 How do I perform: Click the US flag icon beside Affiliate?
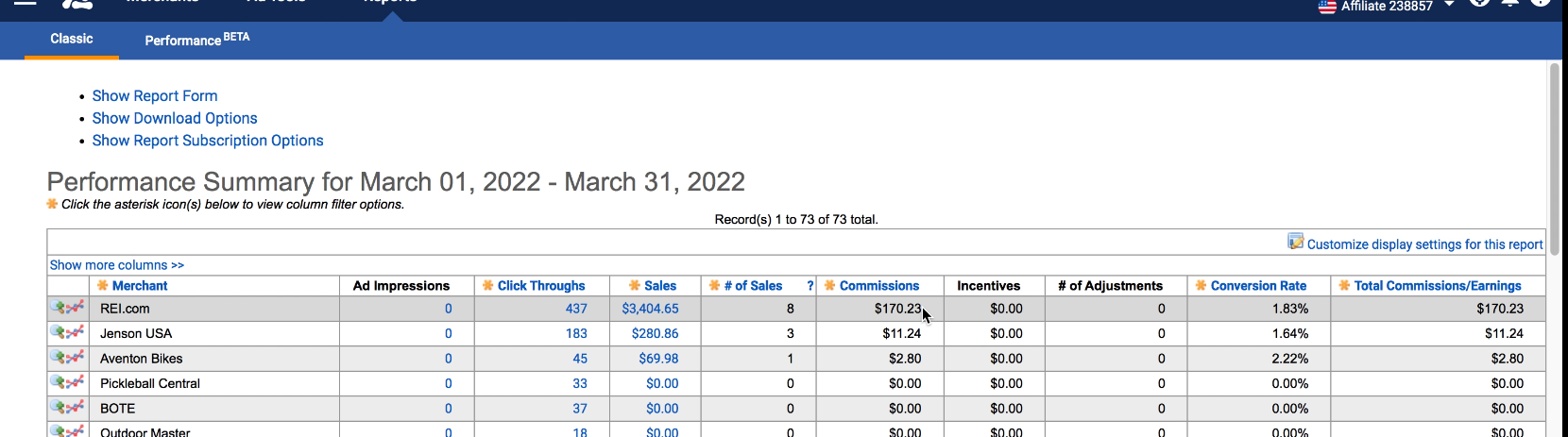[1327, 7]
